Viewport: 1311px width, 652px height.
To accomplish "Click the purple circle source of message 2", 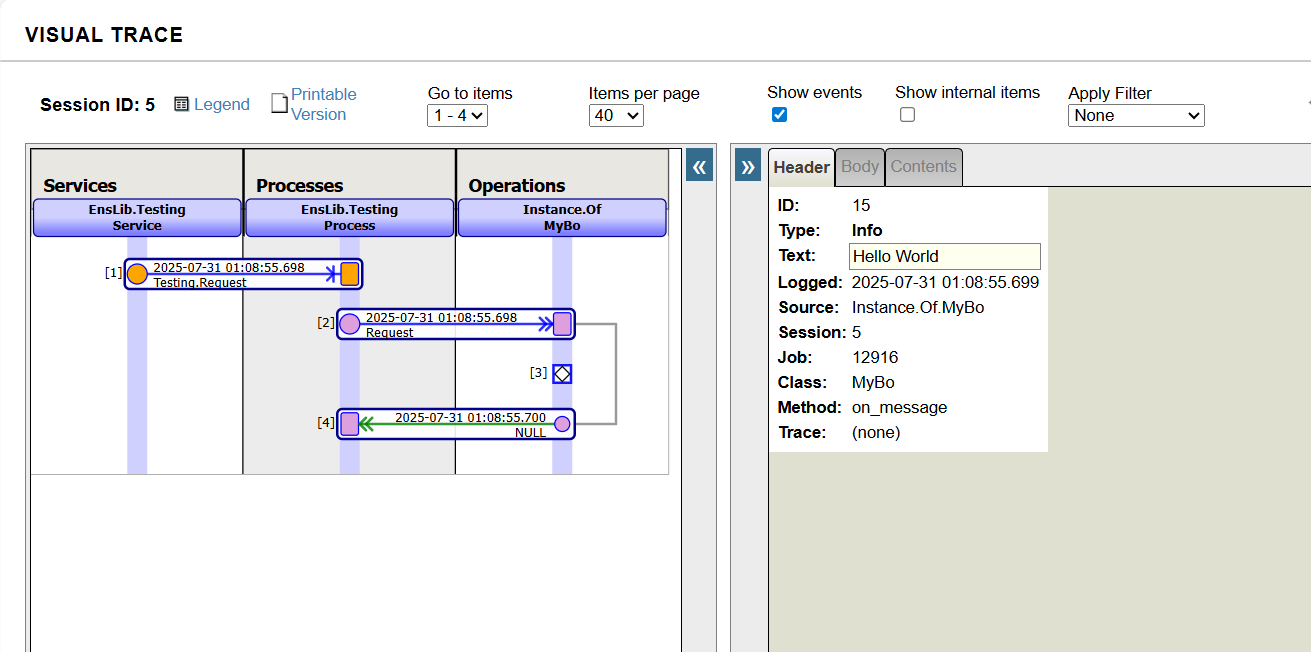I will (x=349, y=324).
